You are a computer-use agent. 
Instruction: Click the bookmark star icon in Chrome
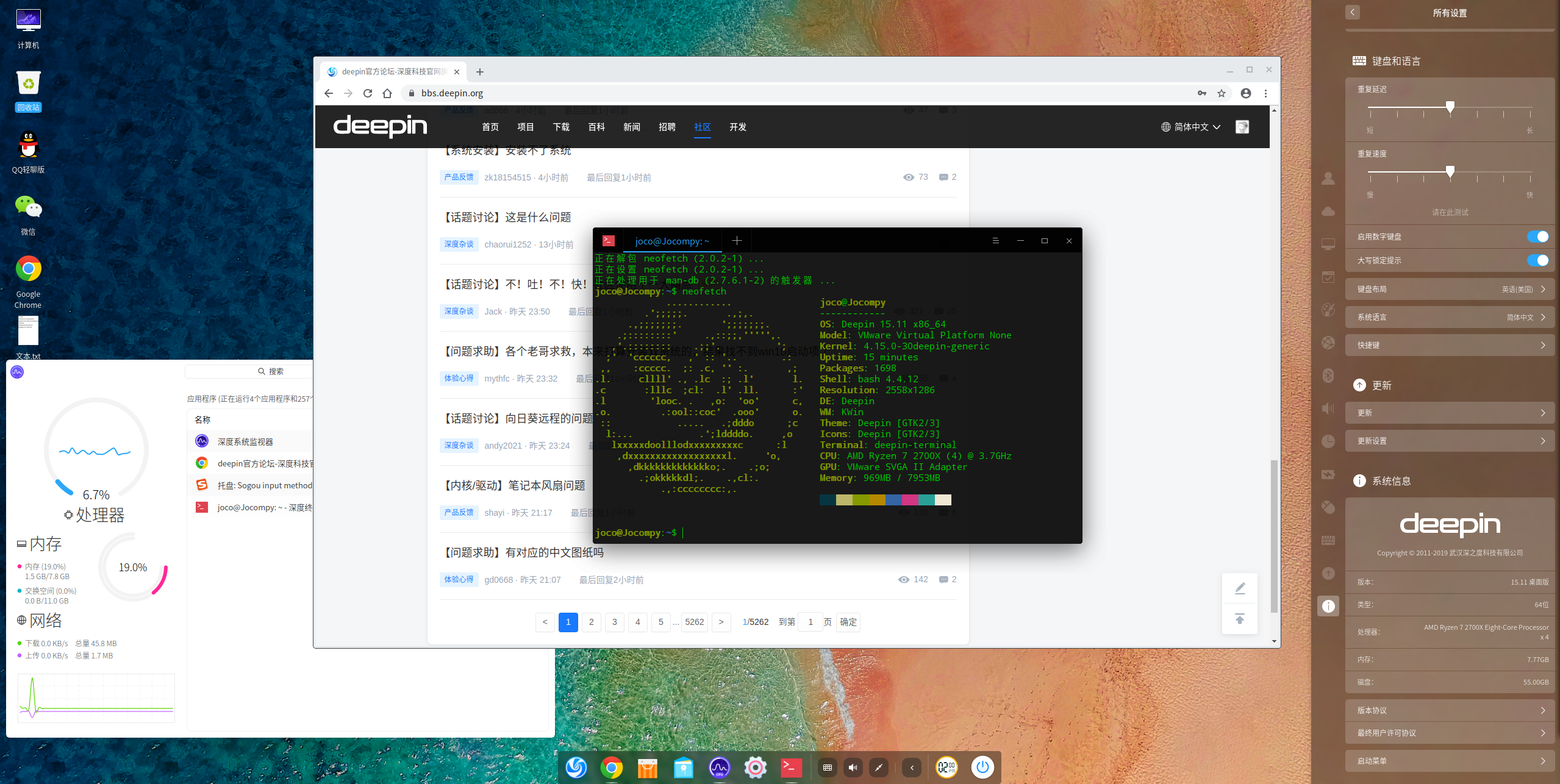click(x=1222, y=93)
